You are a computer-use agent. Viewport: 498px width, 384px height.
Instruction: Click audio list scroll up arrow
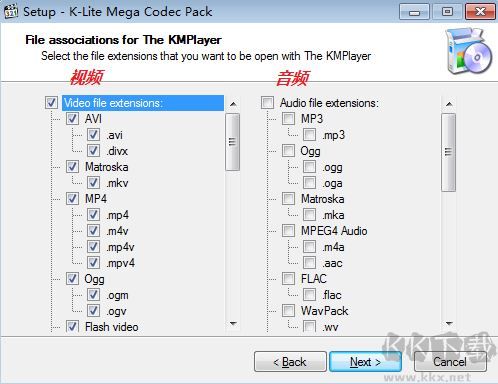pos(449,104)
